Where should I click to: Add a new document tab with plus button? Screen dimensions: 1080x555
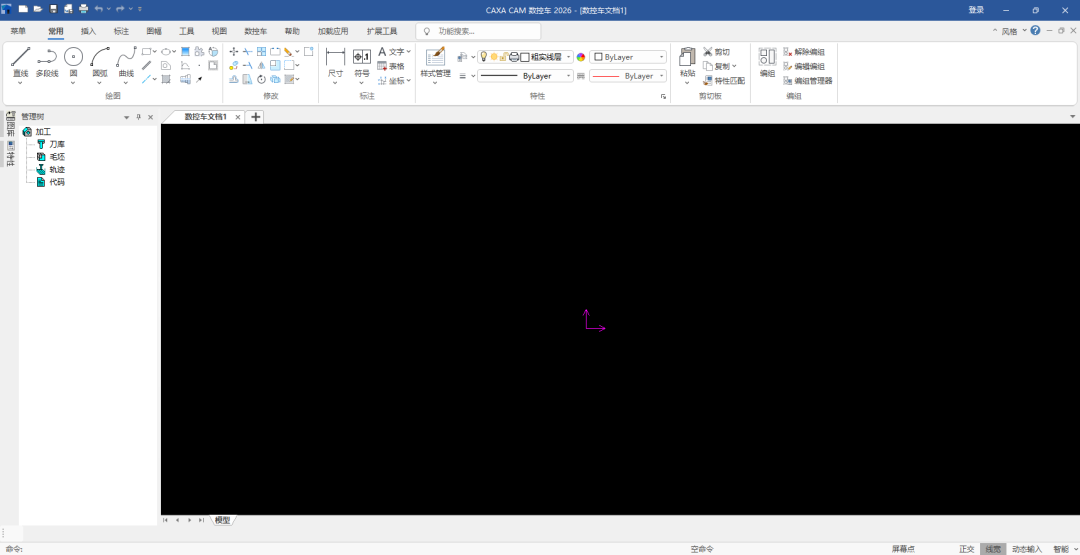[x=256, y=117]
